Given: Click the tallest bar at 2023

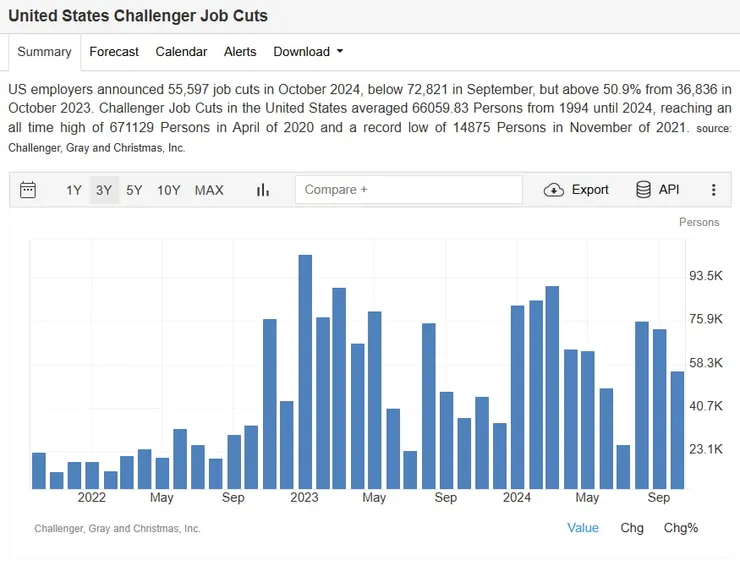Looking at the screenshot, I should [305, 370].
